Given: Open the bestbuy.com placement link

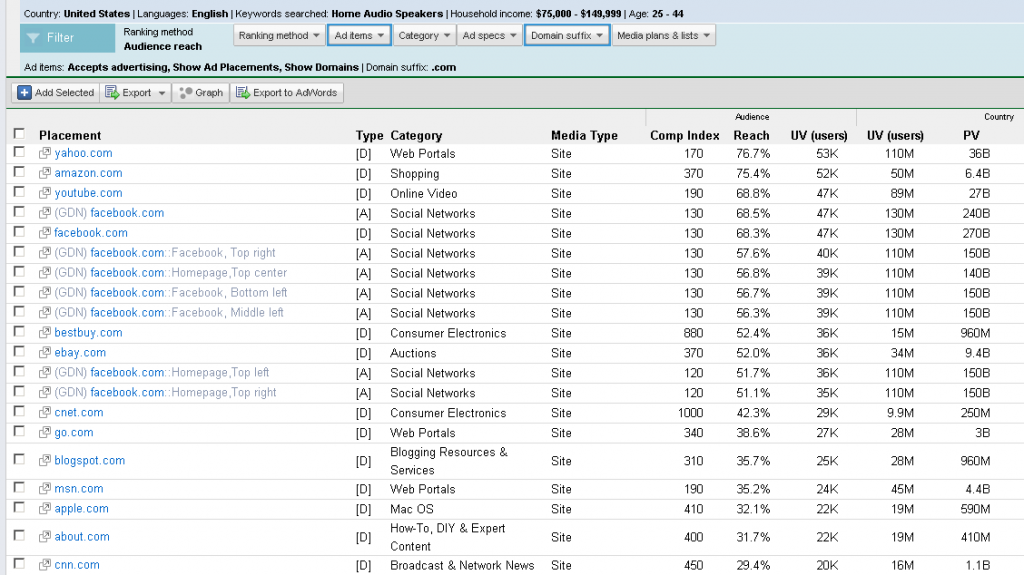Looking at the screenshot, I should point(88,333).
